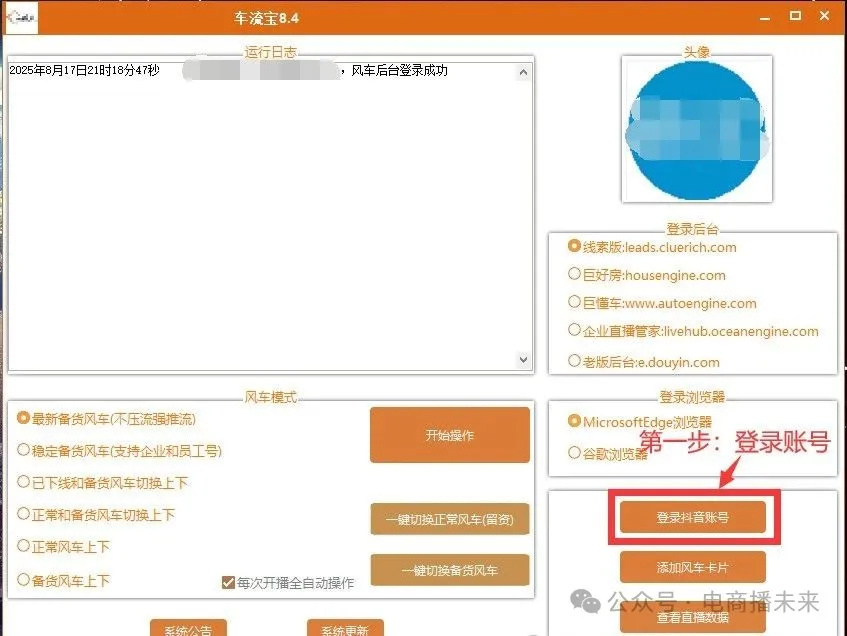Click the profile avatar image
This screenshot has width=847, height=636.
(x=695, y=129)
